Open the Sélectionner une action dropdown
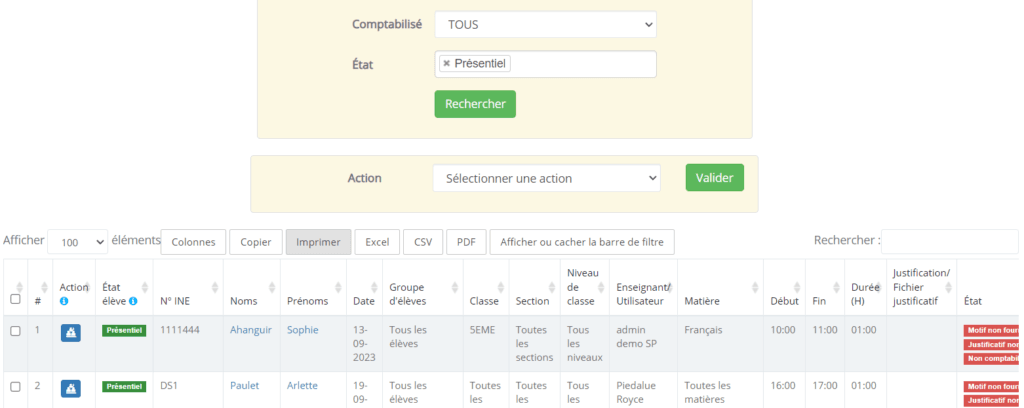1024x408 pixels. pos(546,178)
